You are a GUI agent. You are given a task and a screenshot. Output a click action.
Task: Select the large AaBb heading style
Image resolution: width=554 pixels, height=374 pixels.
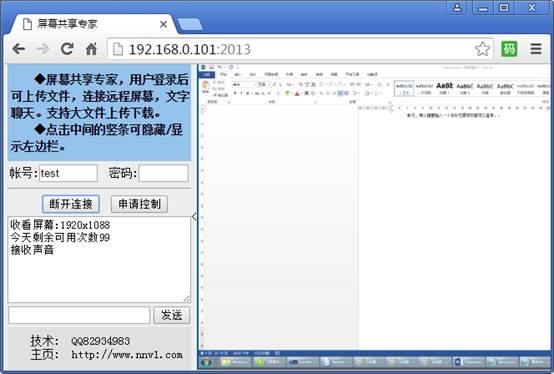[444, 88]
